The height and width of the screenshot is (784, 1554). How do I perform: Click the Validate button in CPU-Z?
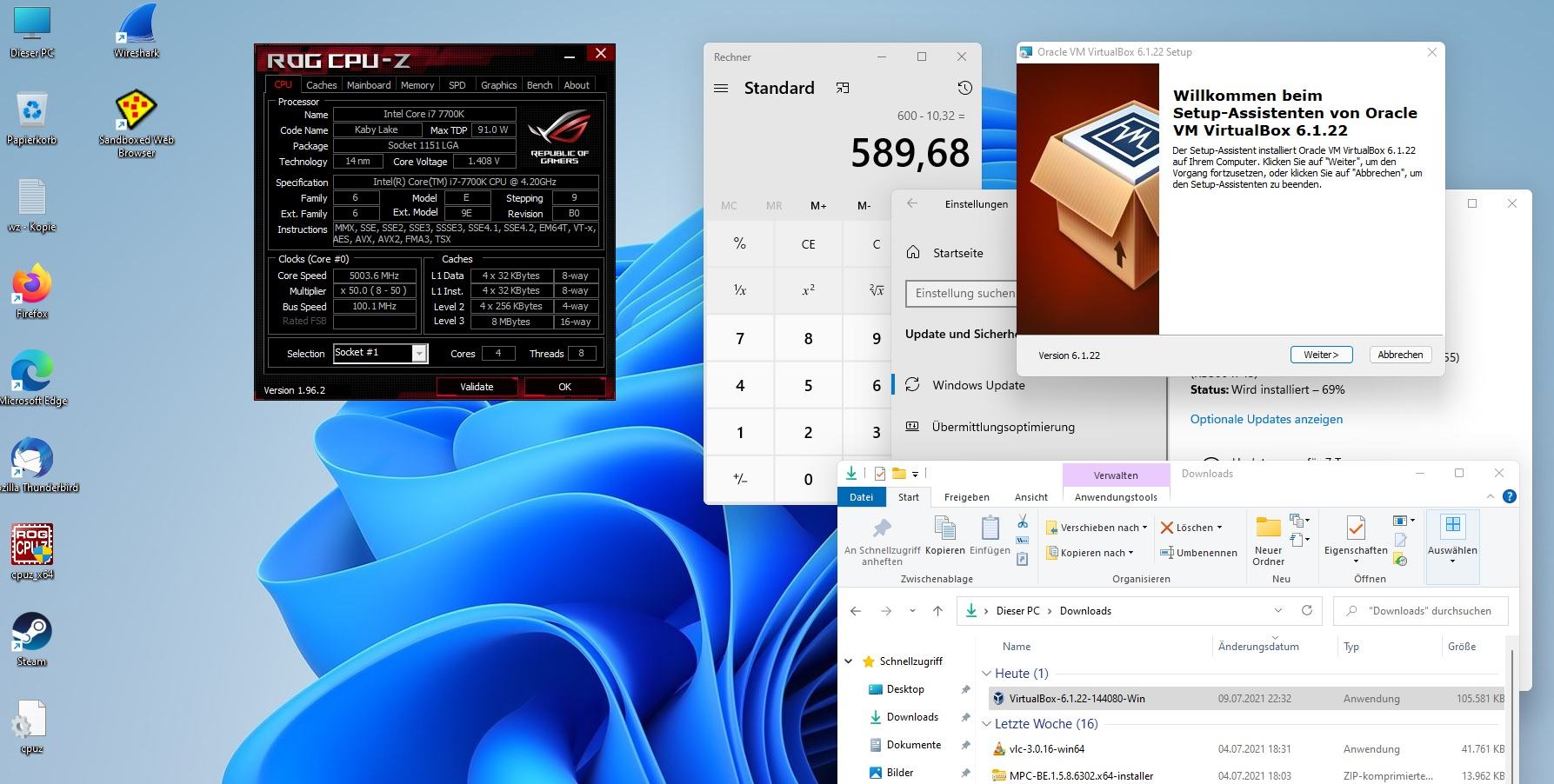[x=477, y=387]
